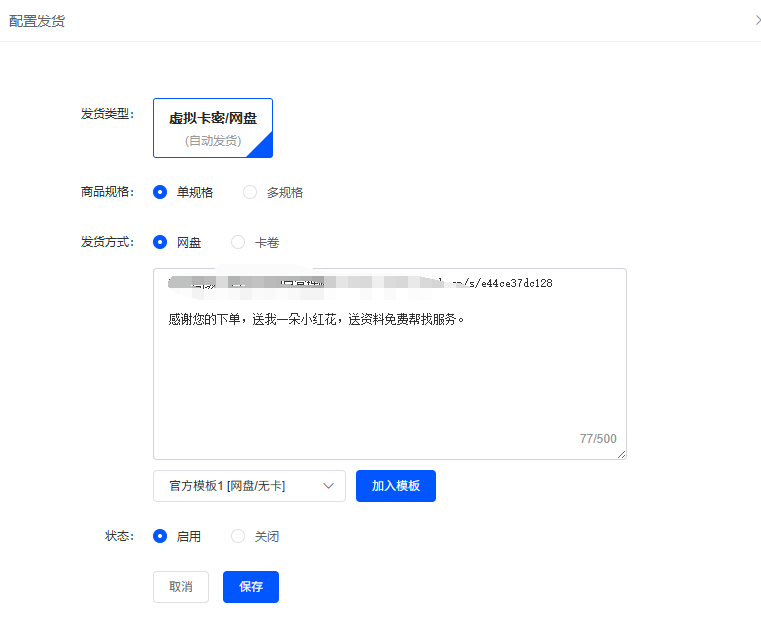This screenshot has height=629, width=761.
Task: Click the blue corner mark on the delivery card
Action: [263, 149]
